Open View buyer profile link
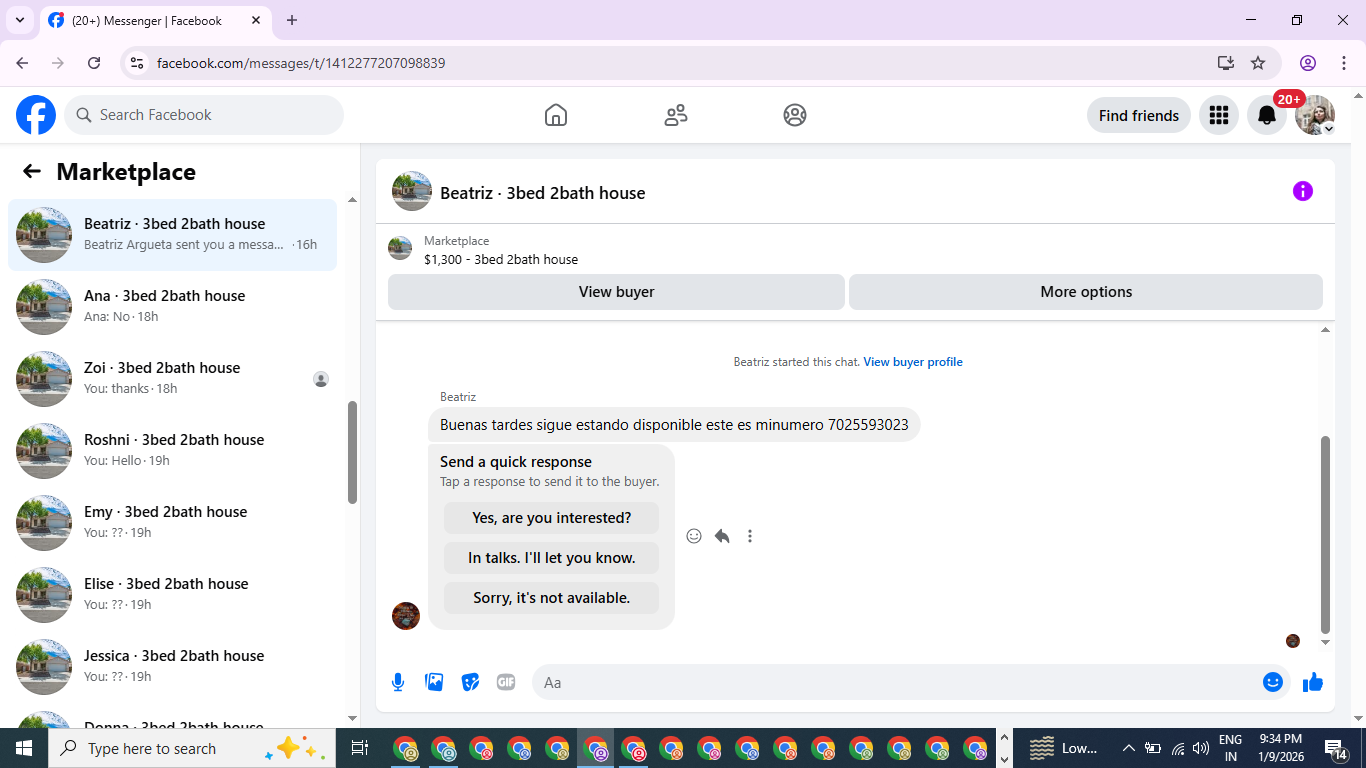Viewport: 1366px width, 768px height. pyautogui.click(x=913, y=362)
